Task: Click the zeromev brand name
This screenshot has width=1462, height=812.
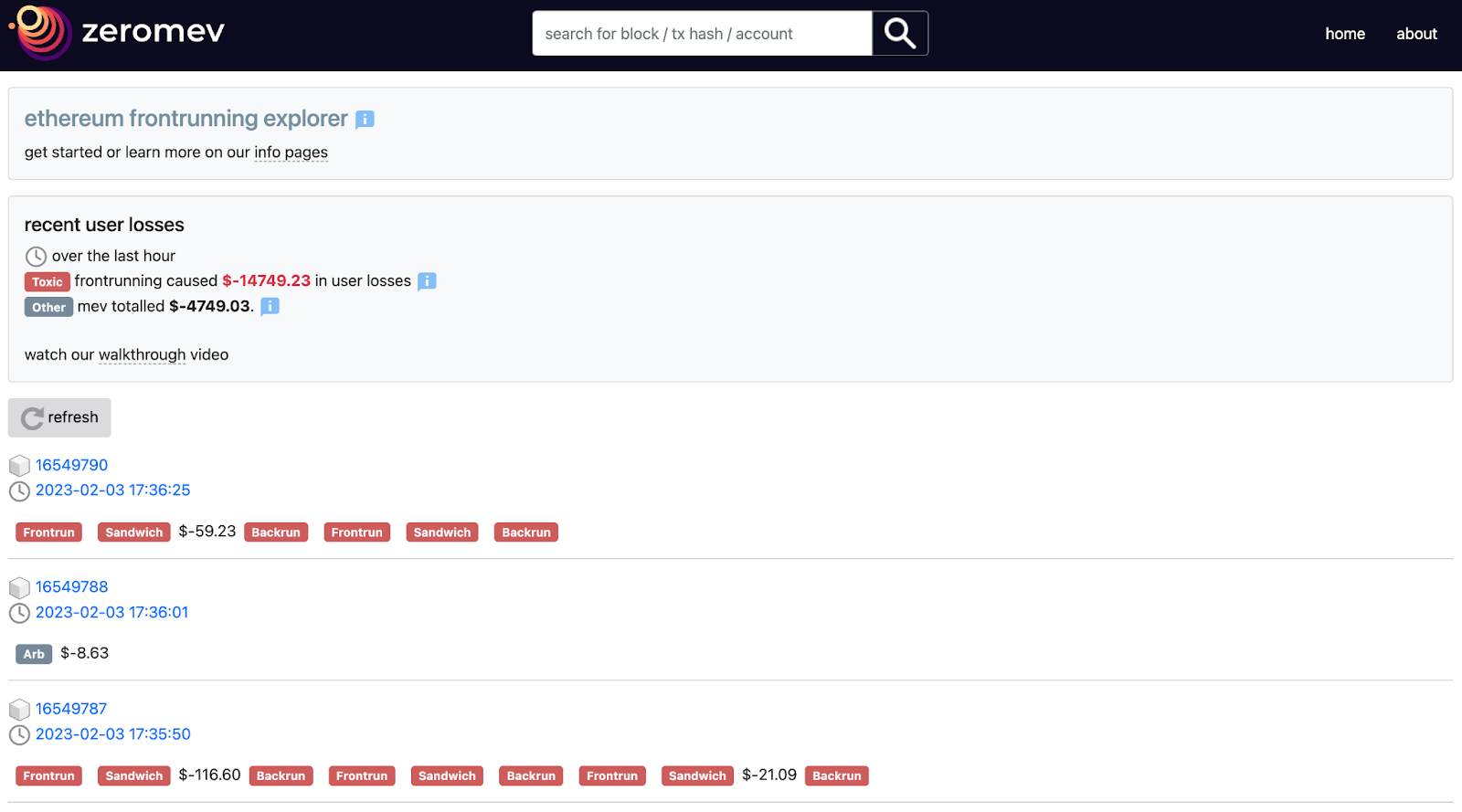Action: (153, 32)
